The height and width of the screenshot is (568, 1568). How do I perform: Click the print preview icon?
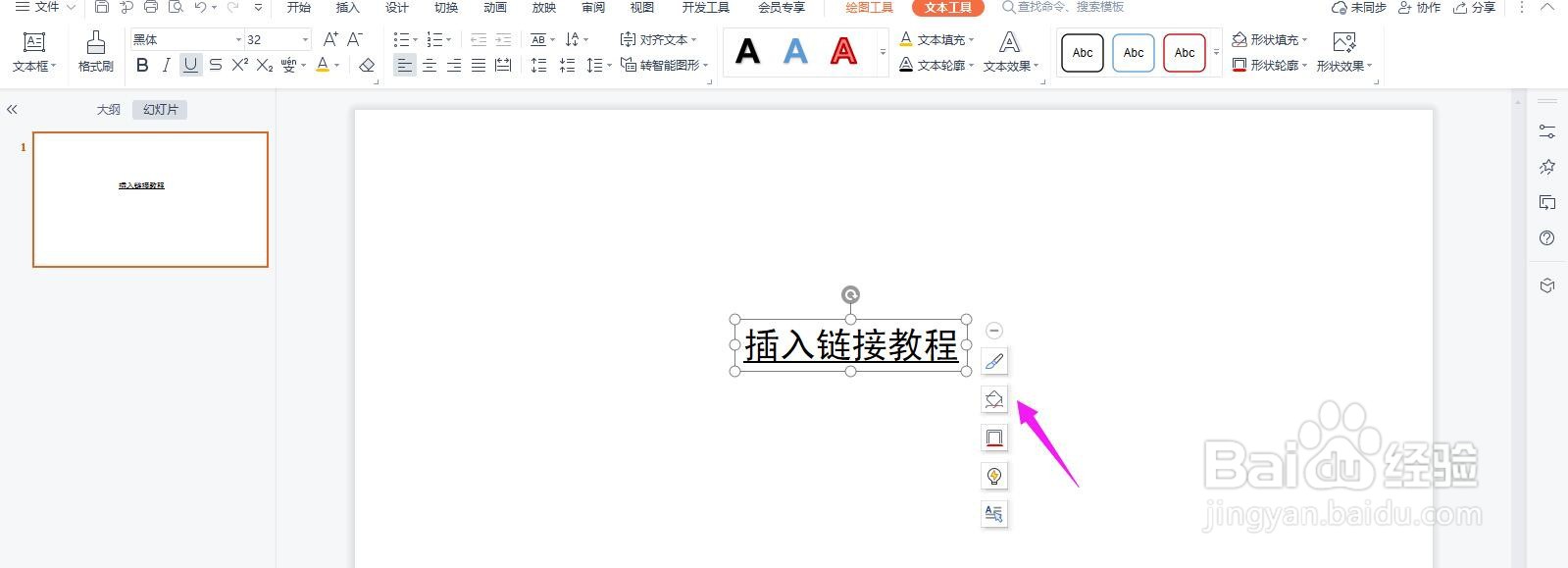176,7
